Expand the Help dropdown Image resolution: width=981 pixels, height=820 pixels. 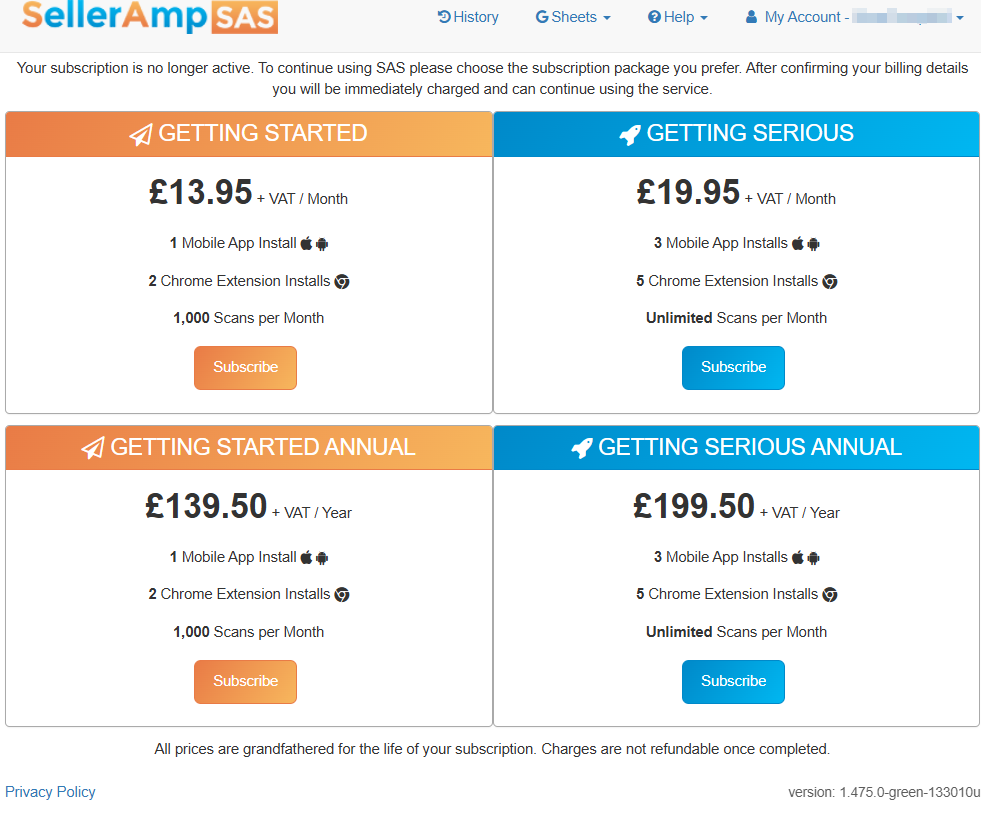(678, 17)
